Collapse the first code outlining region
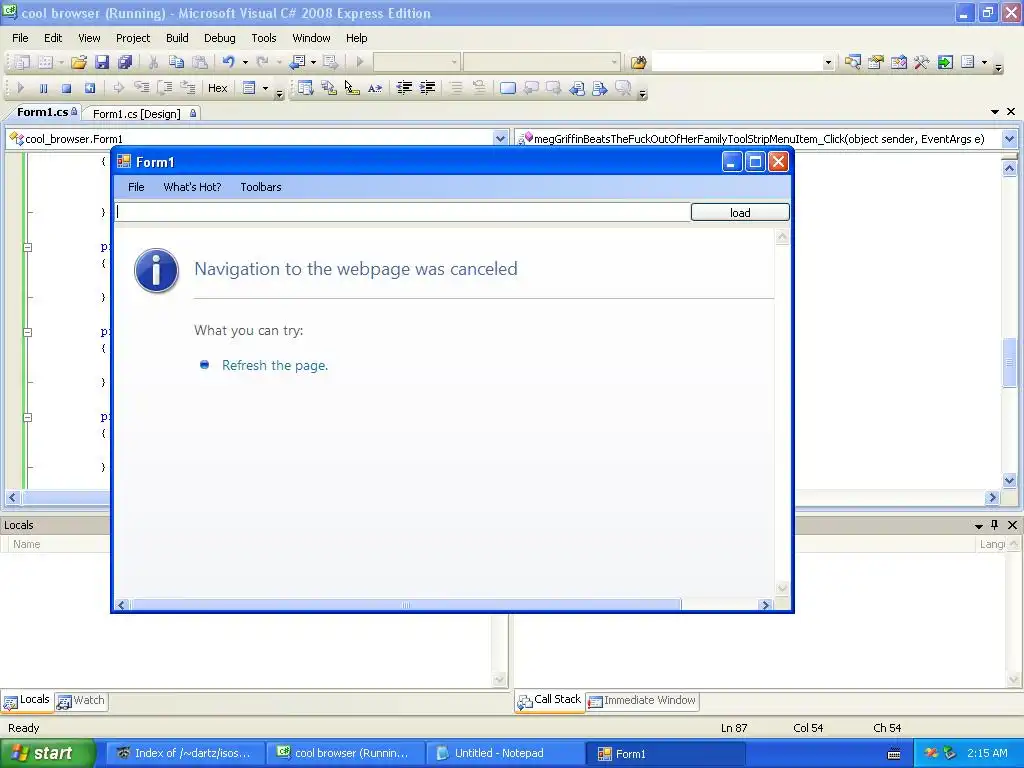Screen dimensions: 1024x768 pos(27,247)
